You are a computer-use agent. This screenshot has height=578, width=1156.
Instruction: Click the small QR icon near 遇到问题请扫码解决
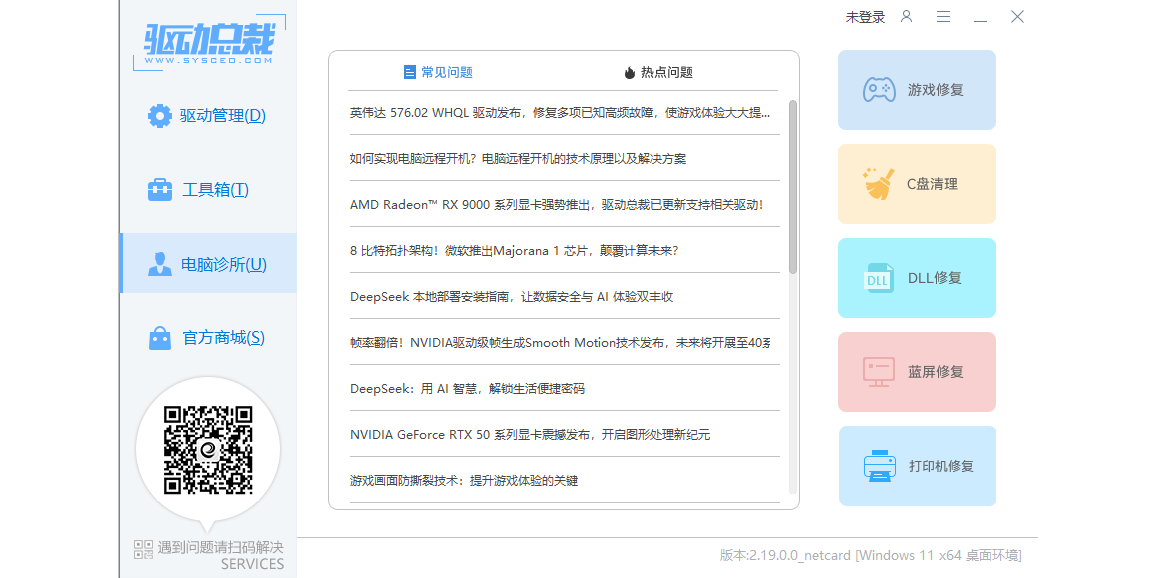(143, 548)
